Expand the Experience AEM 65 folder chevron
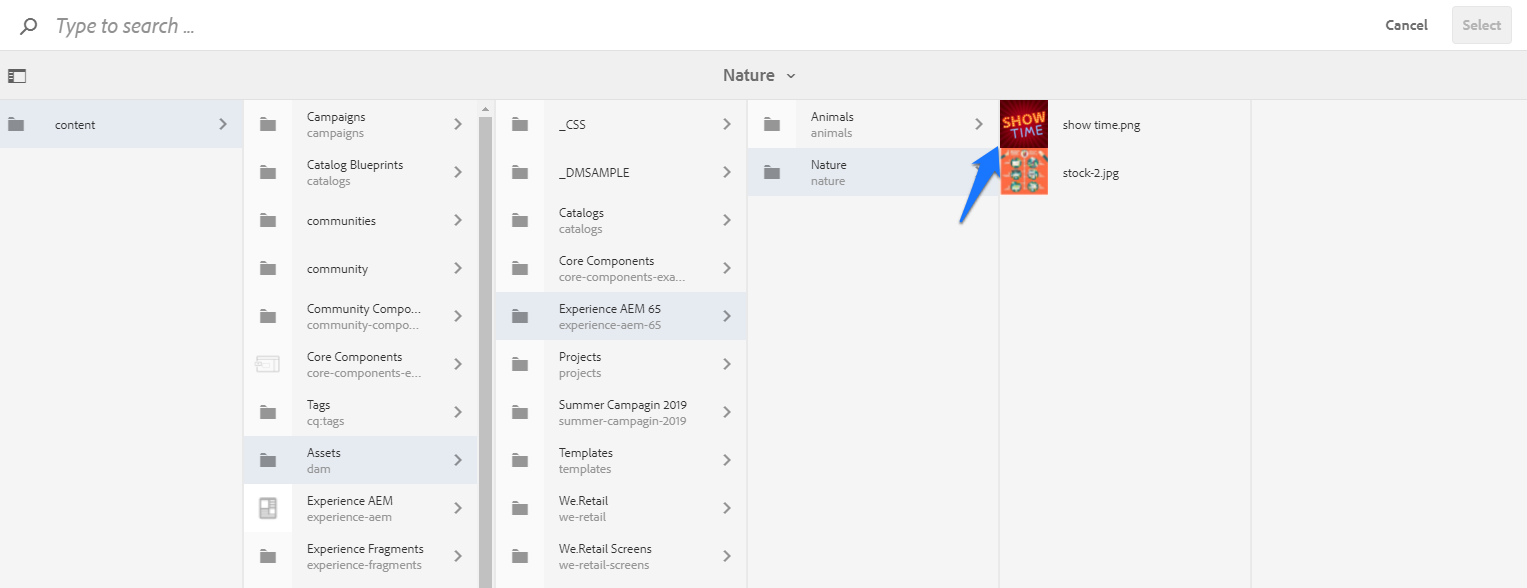 pos(728,316)
